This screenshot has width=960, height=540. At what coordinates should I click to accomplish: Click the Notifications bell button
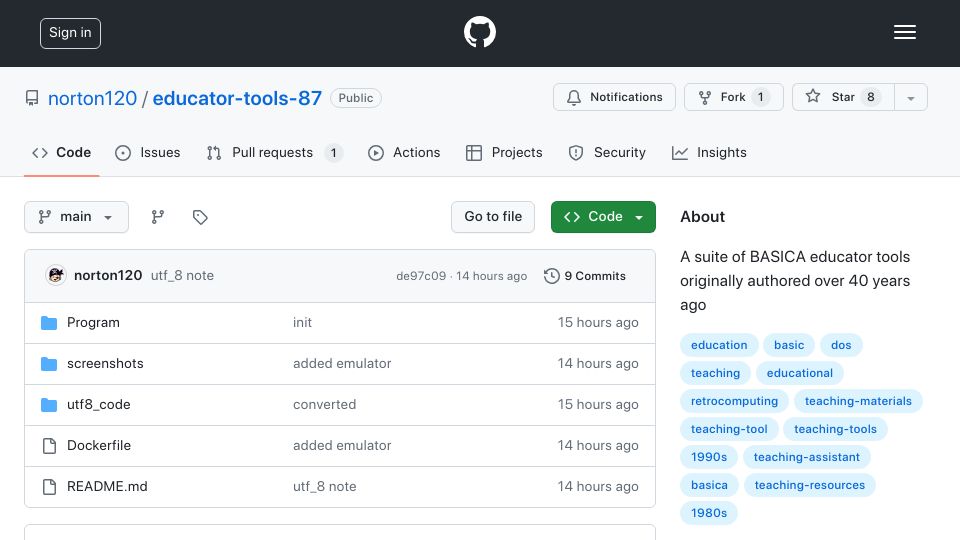pos(614,97)
